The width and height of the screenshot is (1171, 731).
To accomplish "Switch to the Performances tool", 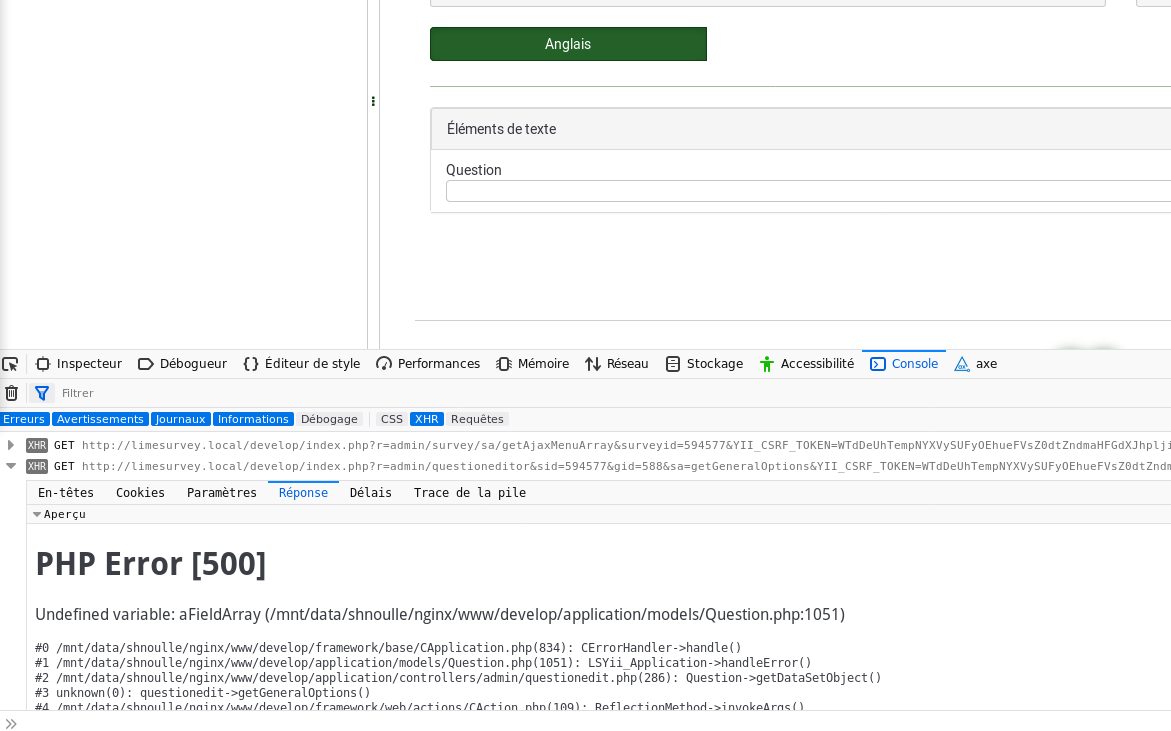I will 428,364.
